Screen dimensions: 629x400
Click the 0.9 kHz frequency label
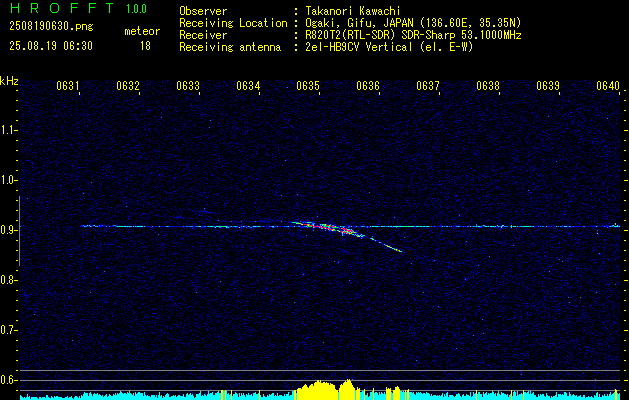coord(8,230)
